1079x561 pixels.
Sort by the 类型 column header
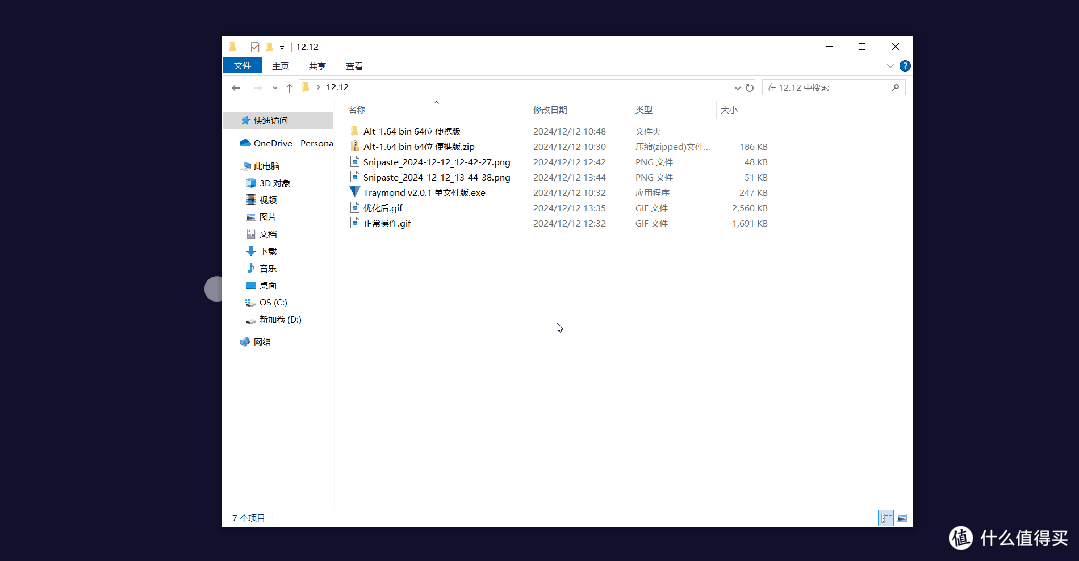coord(644,110)
